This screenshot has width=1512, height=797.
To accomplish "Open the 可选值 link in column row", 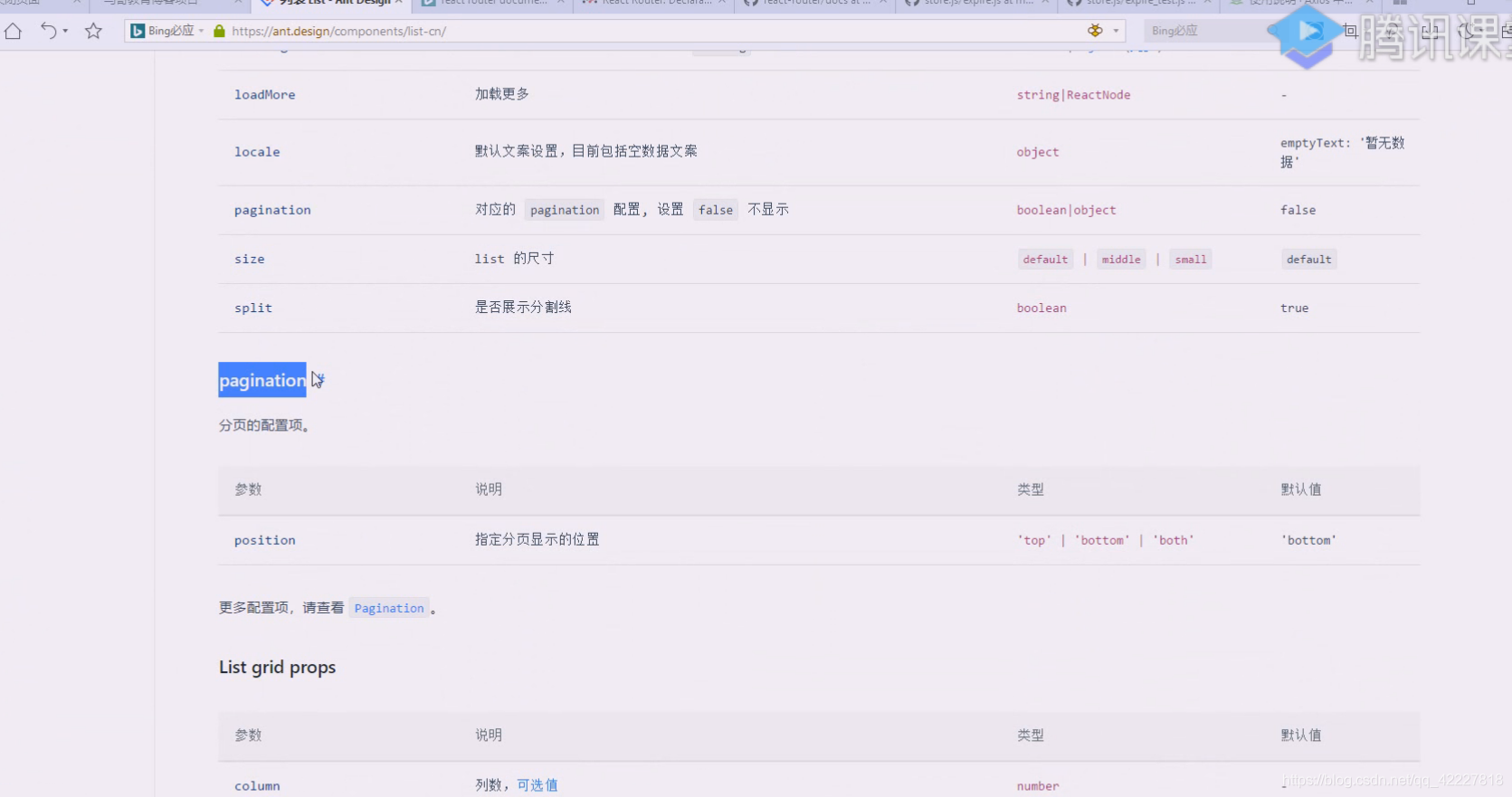I will 537,785.
